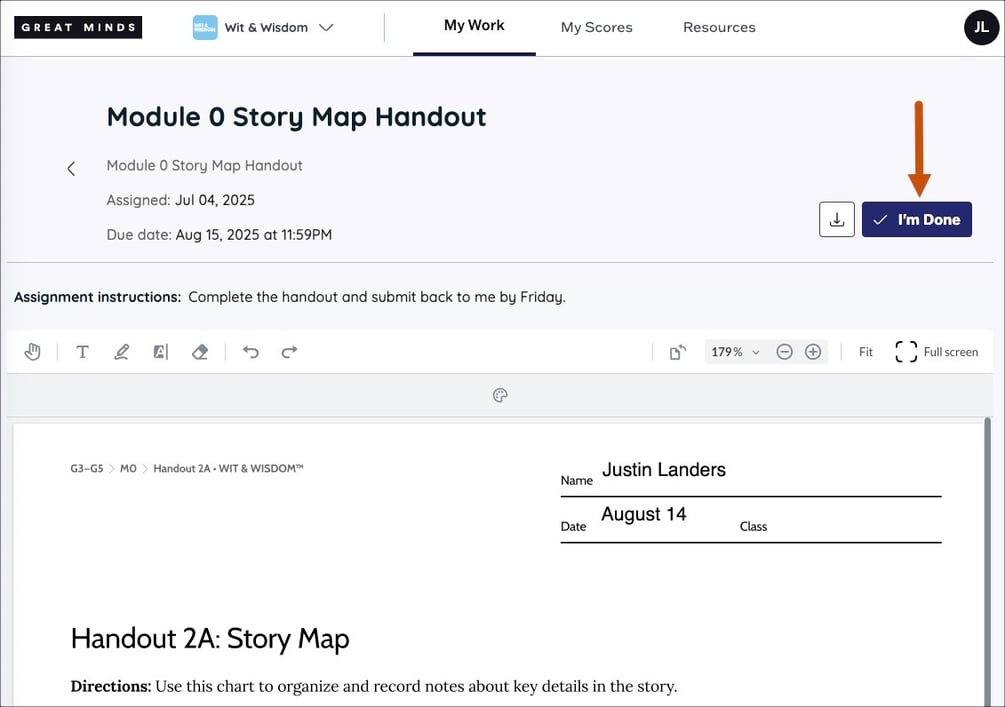Select the Text tool
This screenshot has height=707, width=1005.
pos(82,352)
